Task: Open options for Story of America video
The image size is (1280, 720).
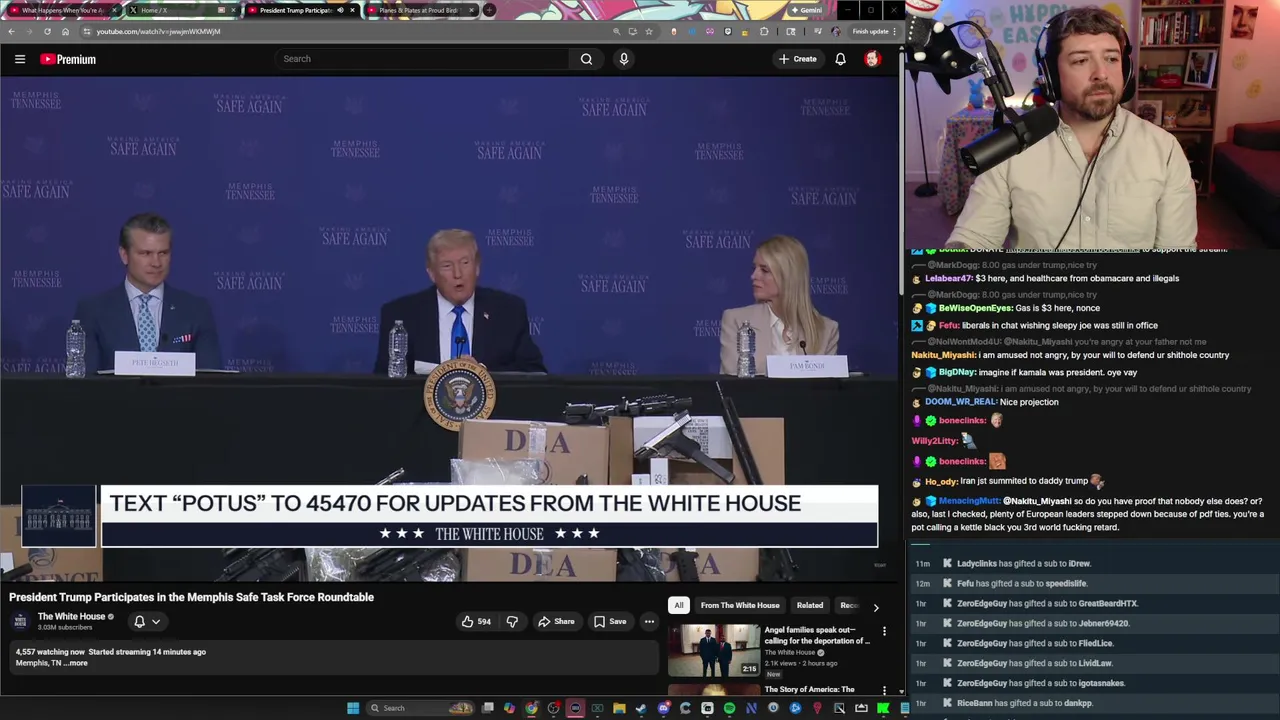Action: [884, 690]
